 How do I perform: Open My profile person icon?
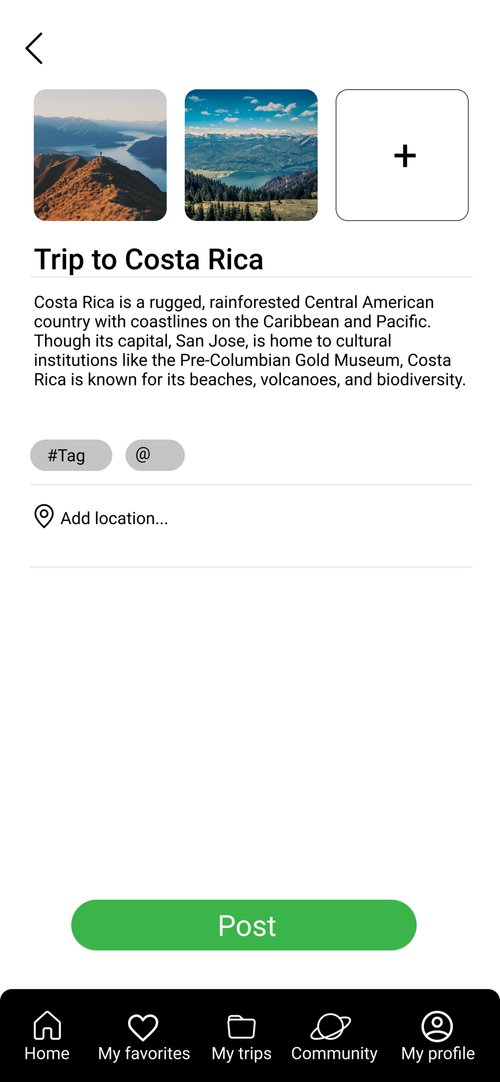click(437, 1026)
